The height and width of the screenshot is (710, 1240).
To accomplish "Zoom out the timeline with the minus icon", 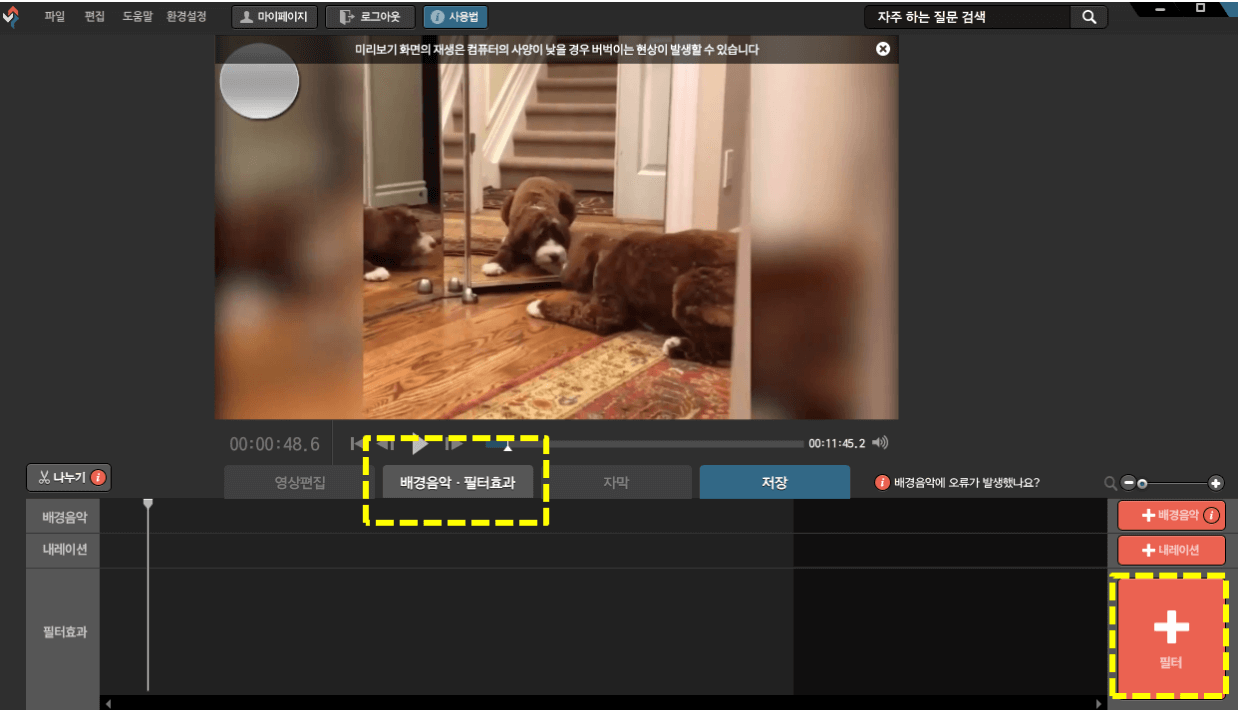I will point(1129,483).
